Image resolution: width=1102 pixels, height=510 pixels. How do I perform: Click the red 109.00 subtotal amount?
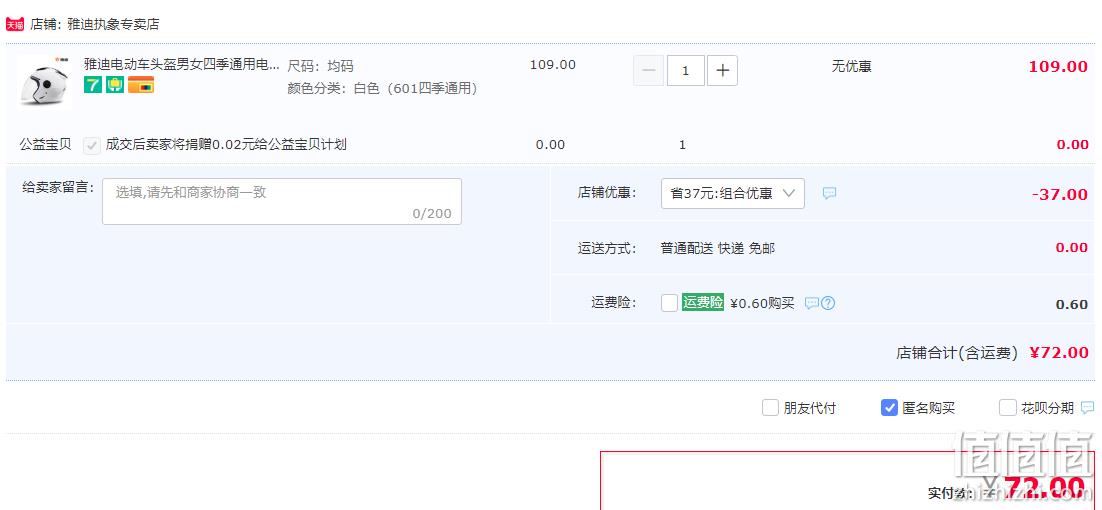point(1058,67)
